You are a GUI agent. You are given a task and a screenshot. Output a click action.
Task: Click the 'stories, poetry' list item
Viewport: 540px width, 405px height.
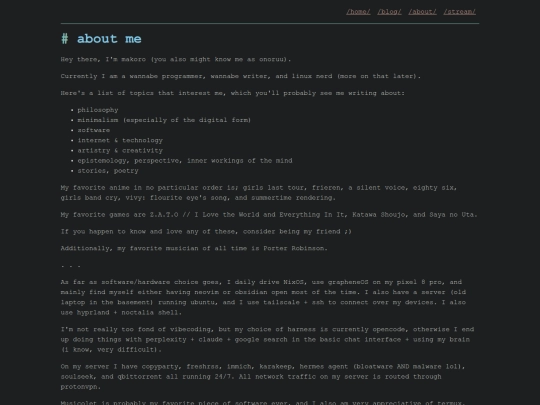(108, 171)
